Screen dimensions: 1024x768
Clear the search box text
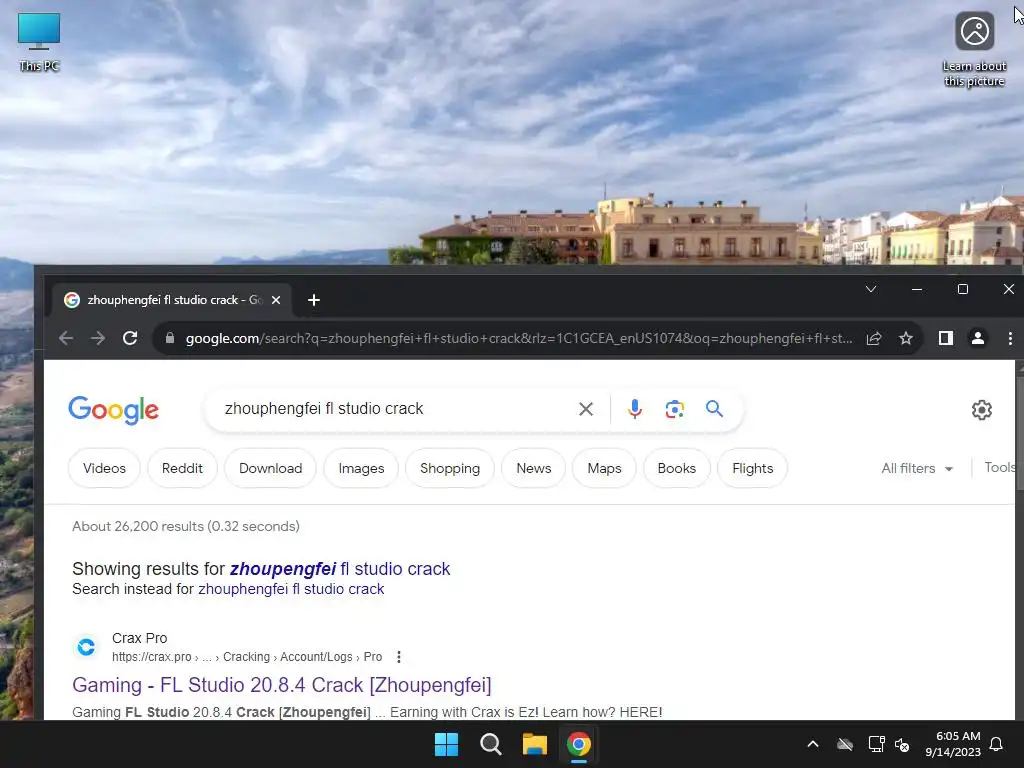coord(586,409)
